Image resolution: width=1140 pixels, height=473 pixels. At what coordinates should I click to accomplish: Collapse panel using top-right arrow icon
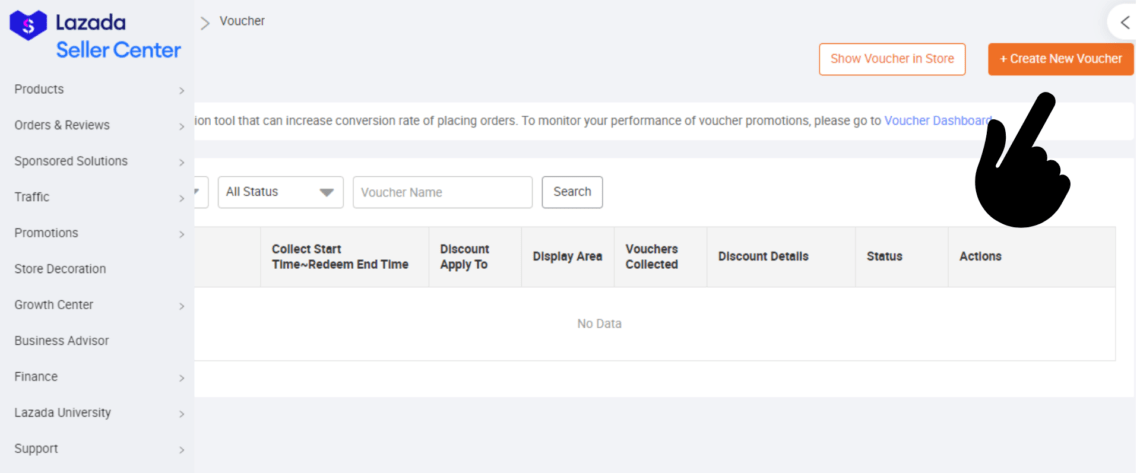(x=1124, y=22)
